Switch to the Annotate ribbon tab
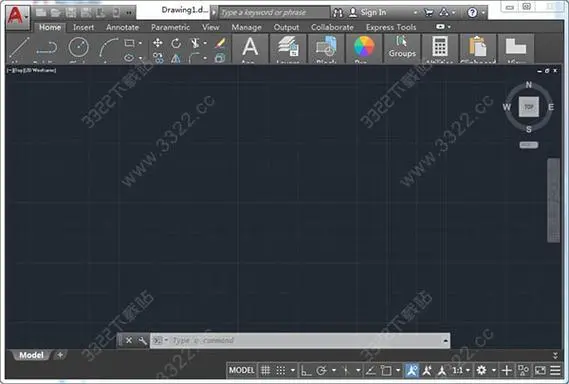569x384 pixels. point(122,27)
